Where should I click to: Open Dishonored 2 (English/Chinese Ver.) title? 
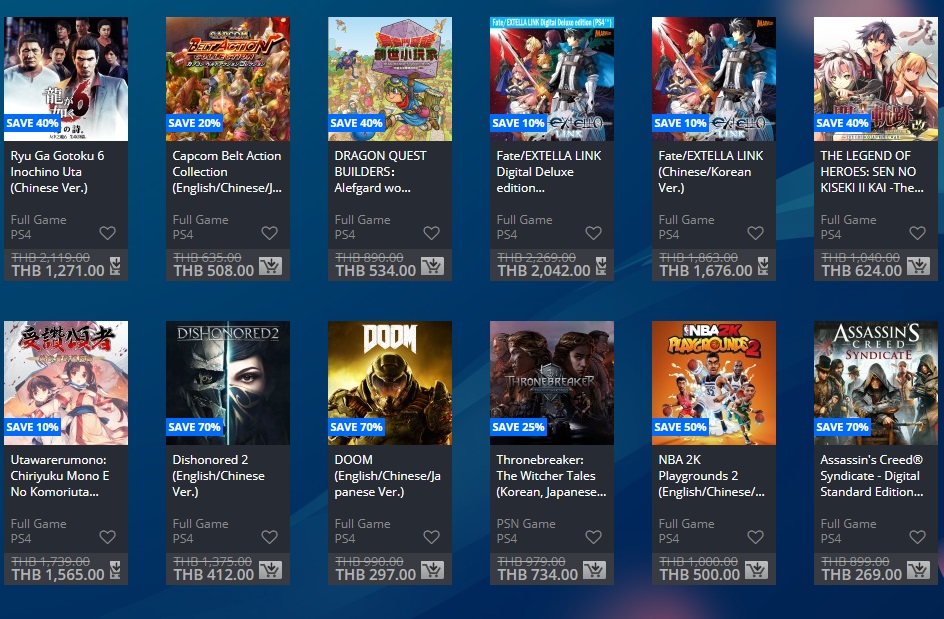click(219, 476)
